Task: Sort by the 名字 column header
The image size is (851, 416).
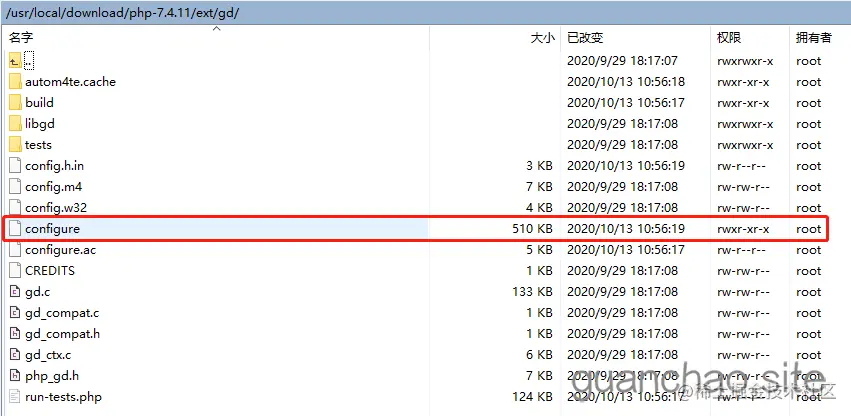Action: click(21, 37)
